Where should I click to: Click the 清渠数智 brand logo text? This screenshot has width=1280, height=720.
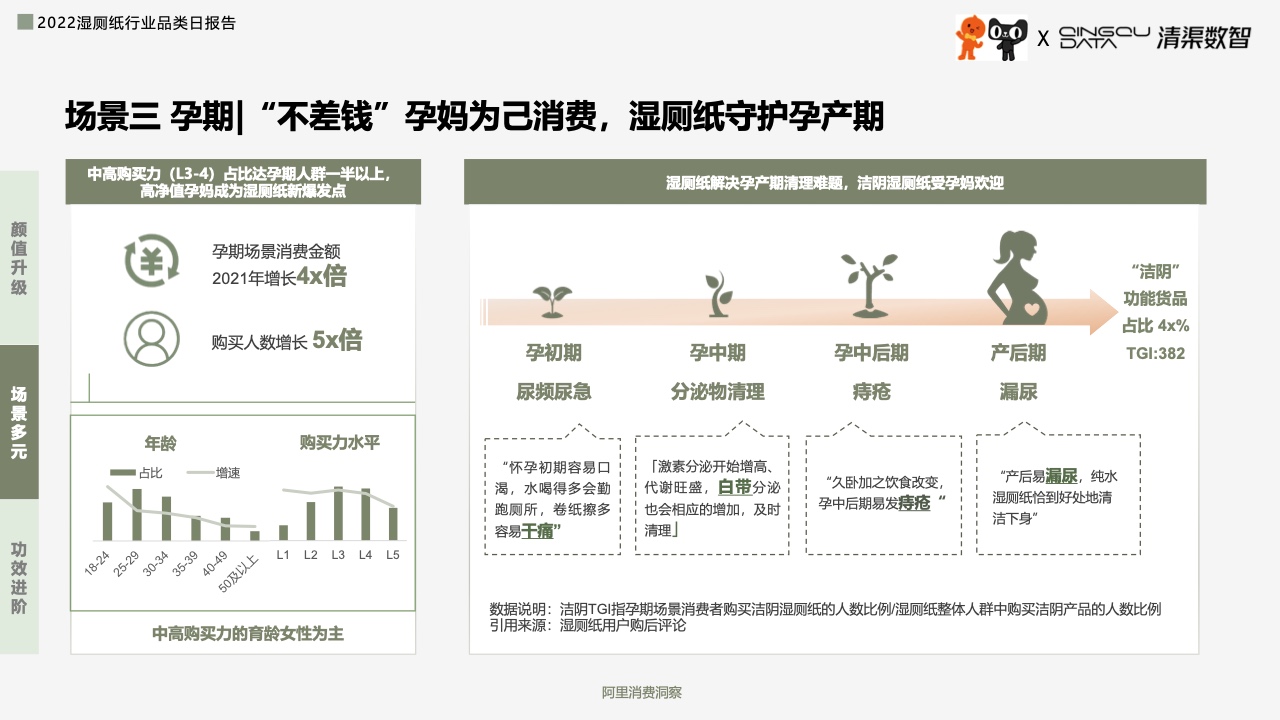(1203, 38)
